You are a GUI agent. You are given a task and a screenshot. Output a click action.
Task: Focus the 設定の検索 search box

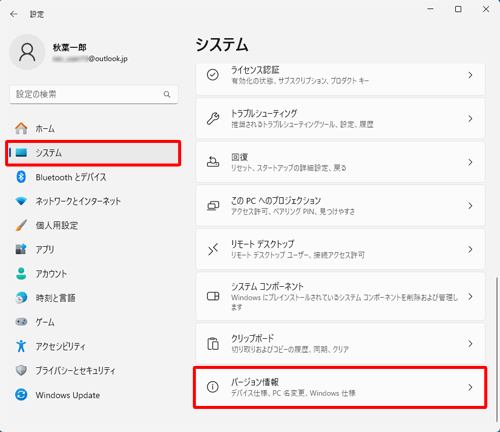click(x=94, y=94)
